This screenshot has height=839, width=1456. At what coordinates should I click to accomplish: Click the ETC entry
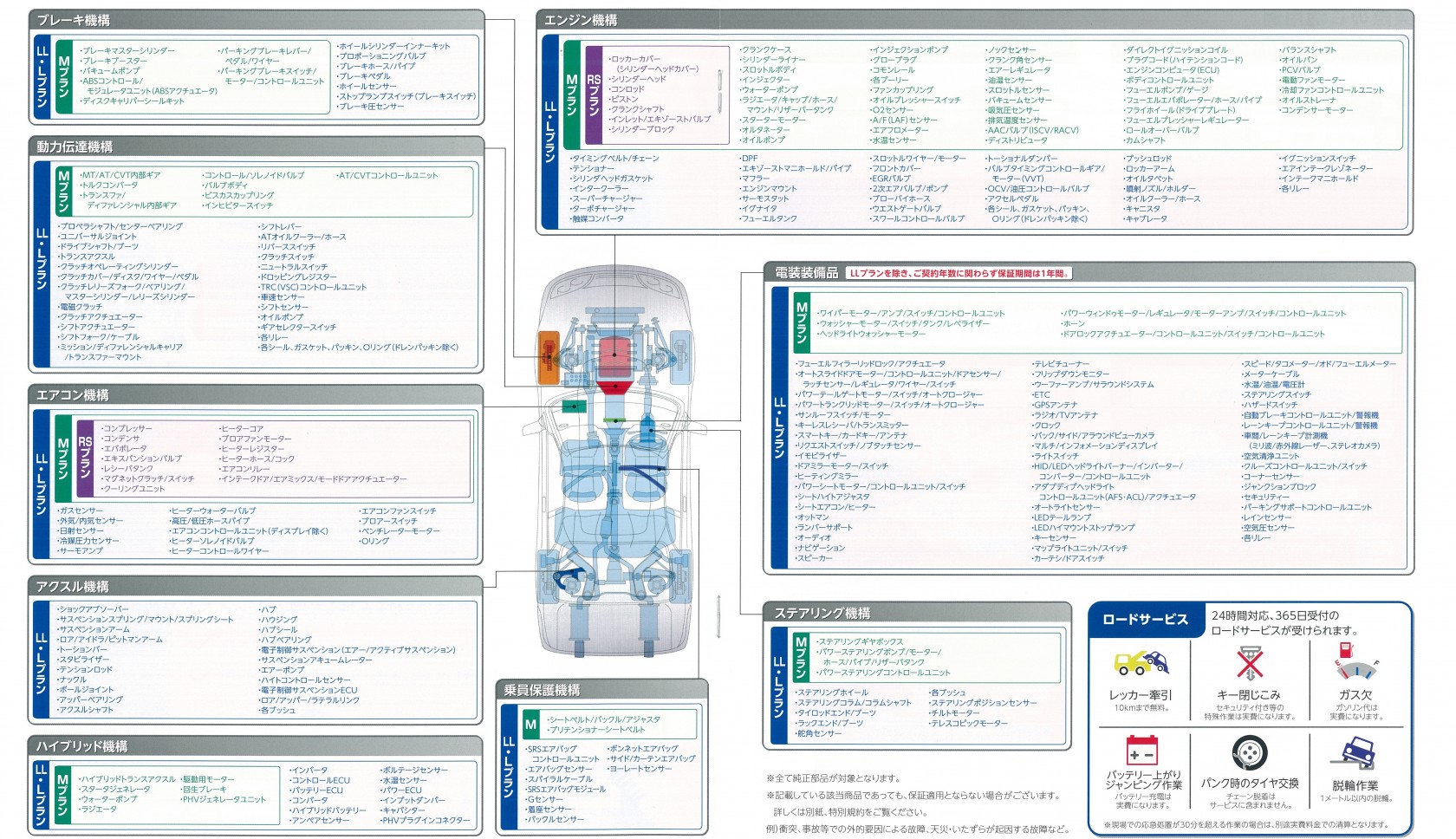pyautogui.click(x=1040, y=394)
